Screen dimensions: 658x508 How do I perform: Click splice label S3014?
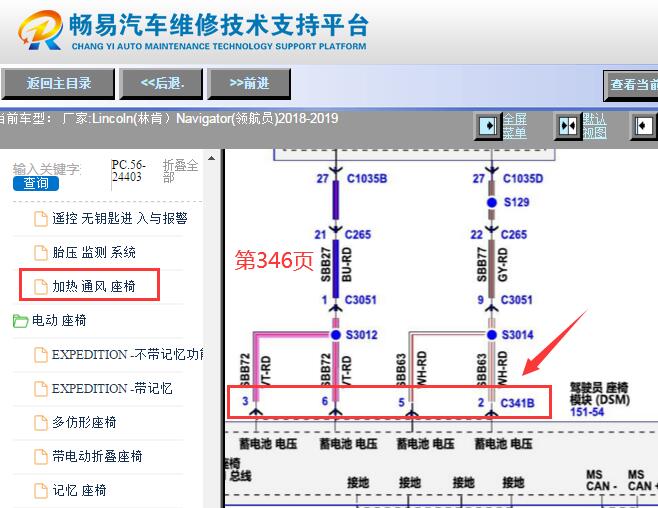517,335
